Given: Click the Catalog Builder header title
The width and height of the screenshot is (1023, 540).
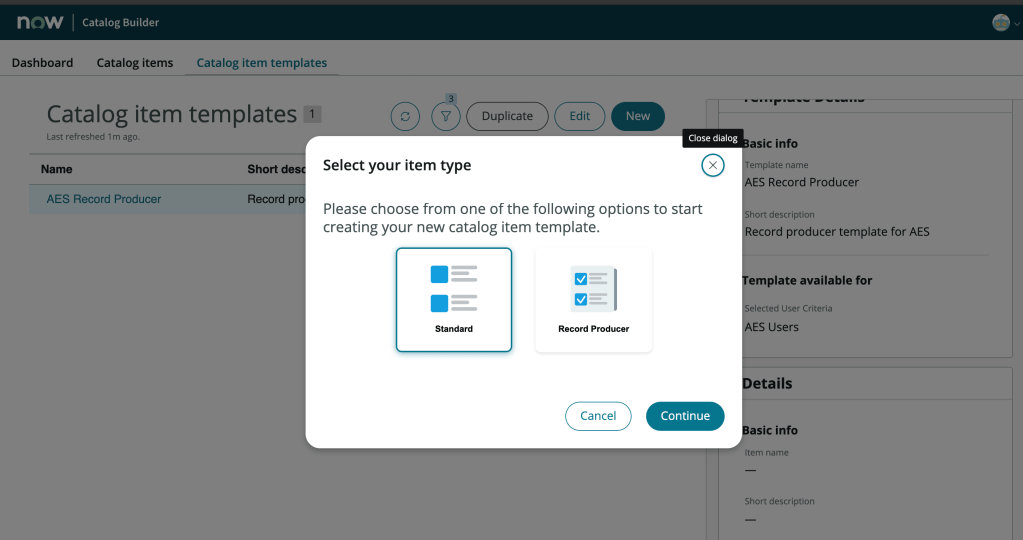Looking at the screenshot, I should coord(120,22).
